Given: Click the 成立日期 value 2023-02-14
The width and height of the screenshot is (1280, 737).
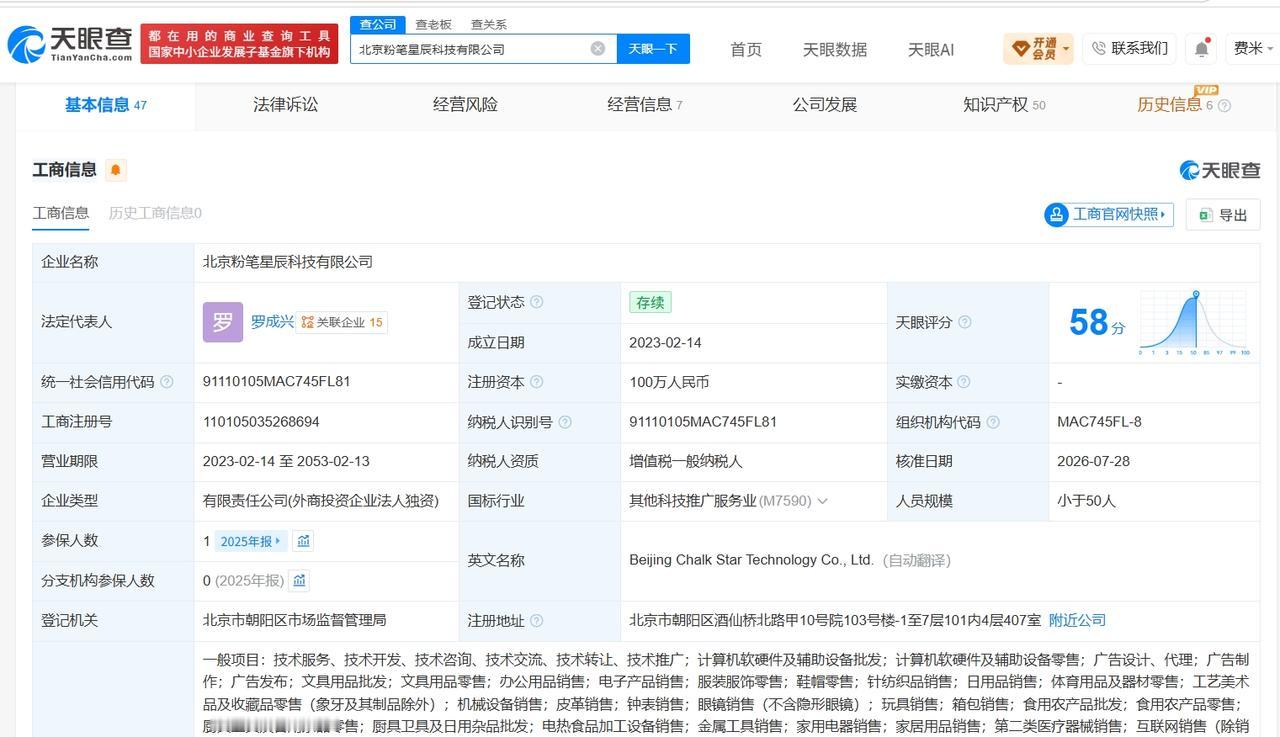Looking at the screenshot, I should pyautogui.click(x=665, y=342).
